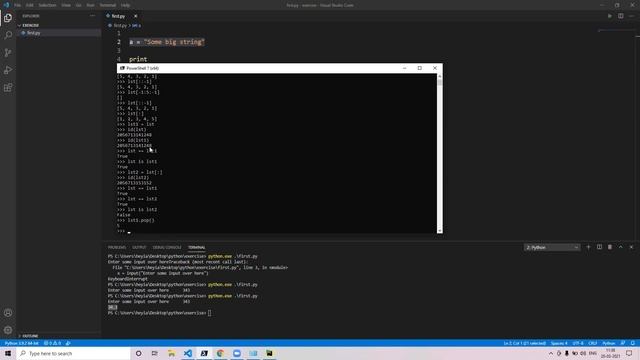Viewport: 640px width, 360px height.
Task: Open the Manage gear in activity bar
Action: [8, 330]
